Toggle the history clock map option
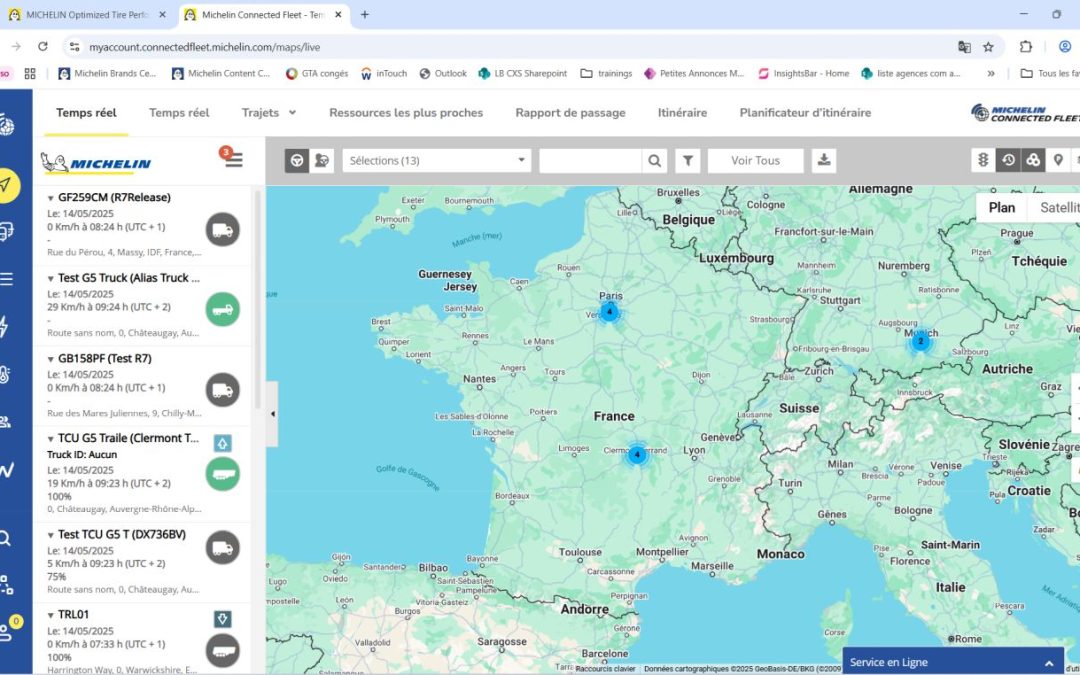This screenshot has width=1080, height=675. tap(1008, 160)
